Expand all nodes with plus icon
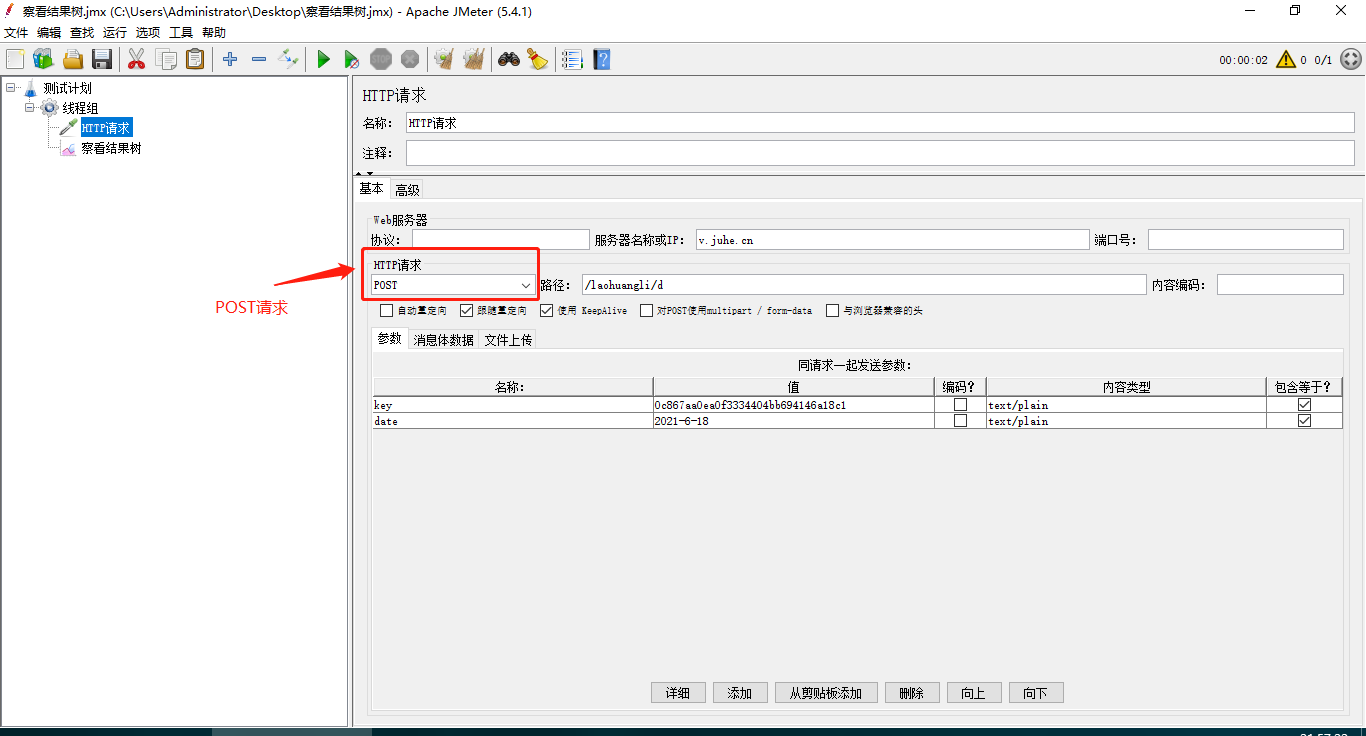This screenshot has height=736, width=1366. pos(230,59)
